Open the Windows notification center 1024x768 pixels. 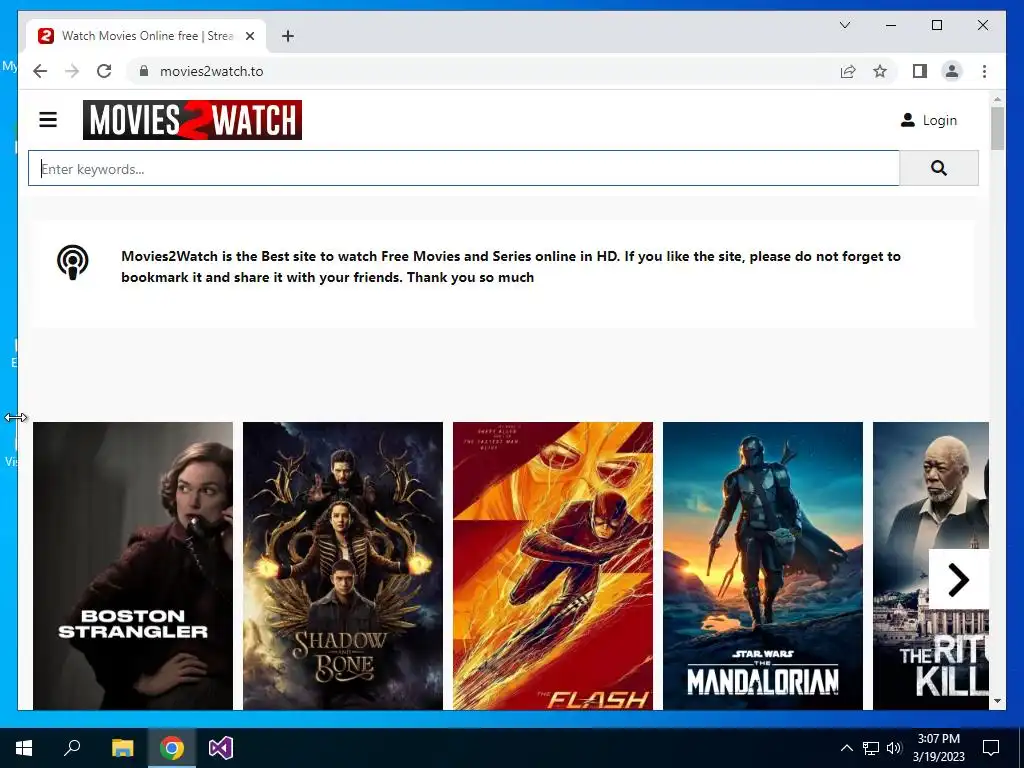click(991, 748)
